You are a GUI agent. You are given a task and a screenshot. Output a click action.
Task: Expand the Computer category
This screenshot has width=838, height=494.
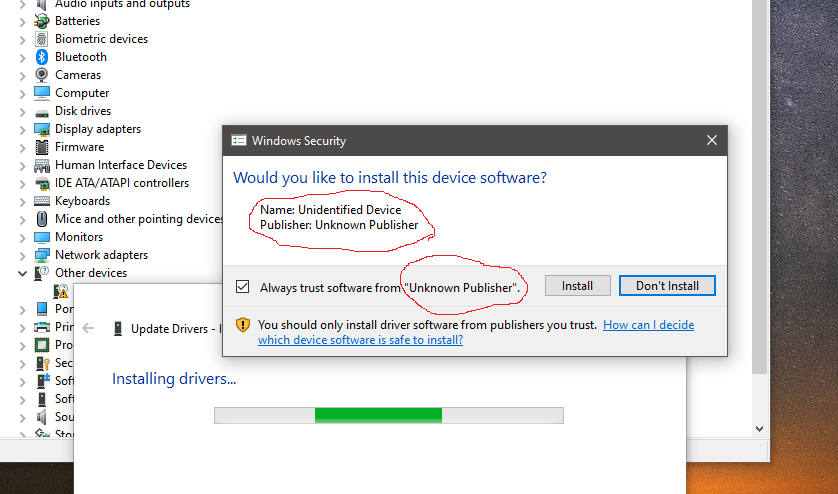[x=22, y=94]
